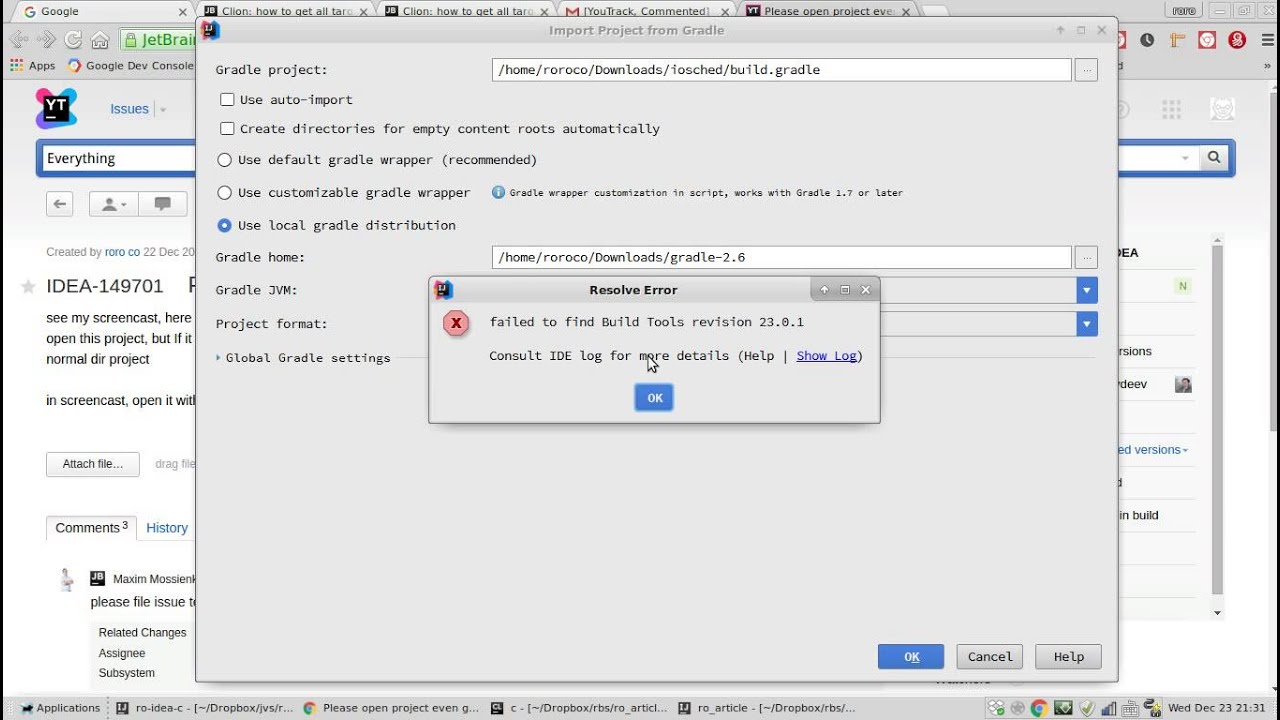Viewport: 1280px width, 720px height.
Task: Click the power plug tray icon
Action: pos(1150,708)
